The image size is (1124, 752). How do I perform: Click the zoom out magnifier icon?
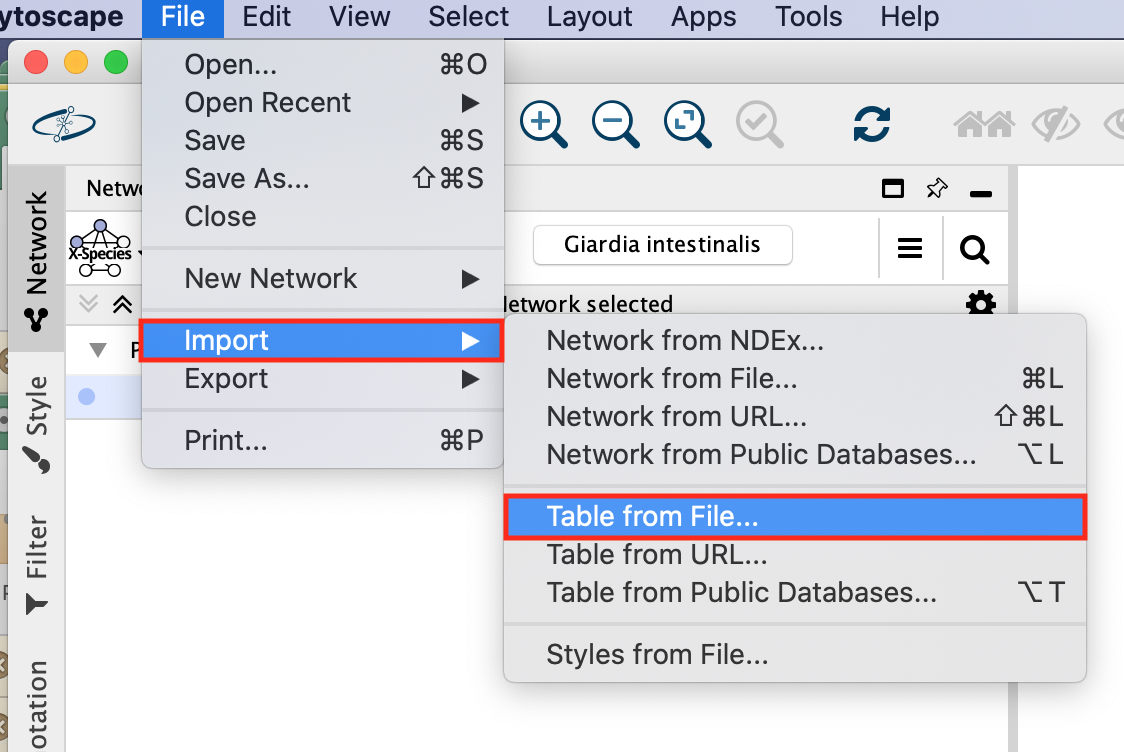(615, 124)
